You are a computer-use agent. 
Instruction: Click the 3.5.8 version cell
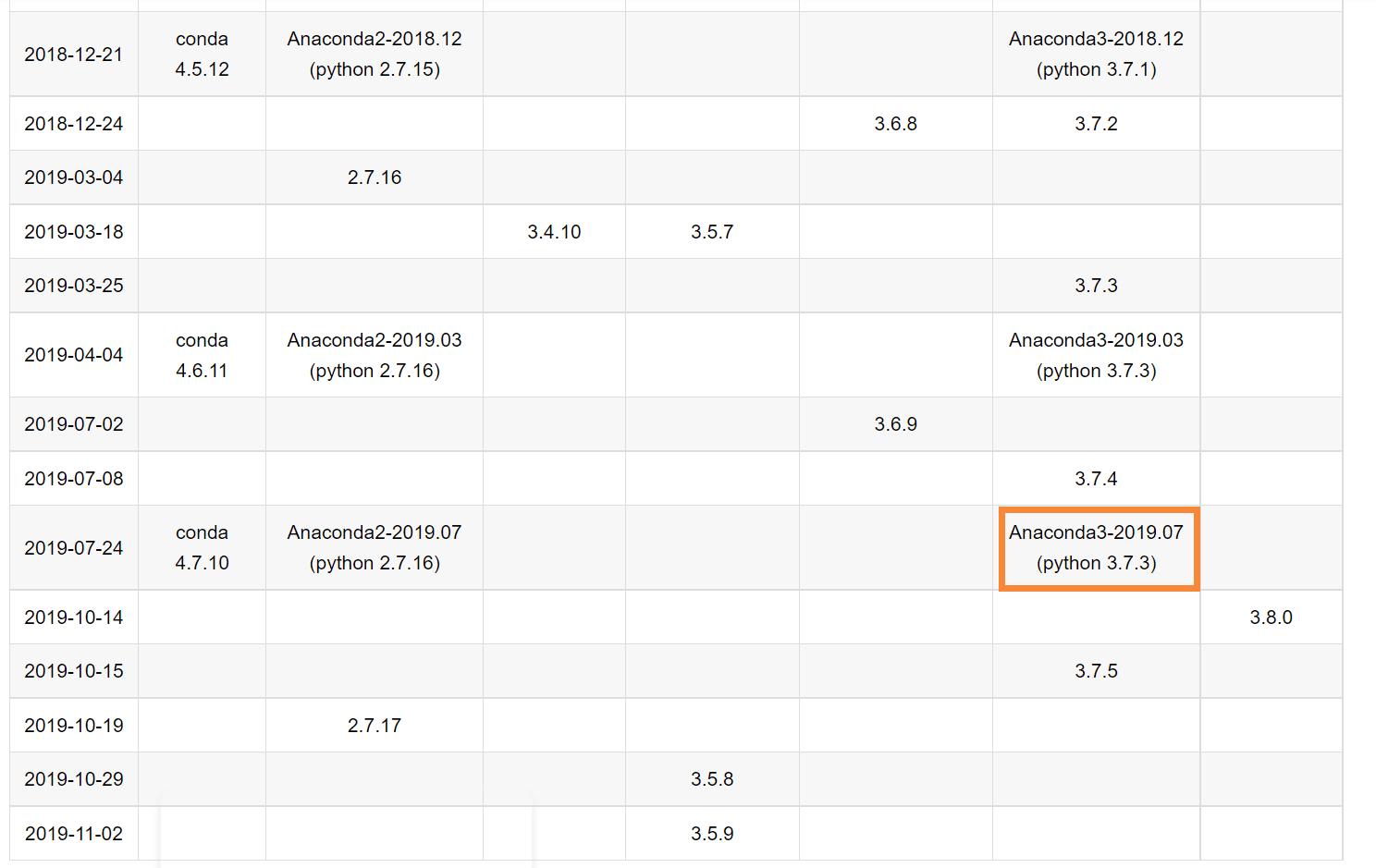click(x=712, y=779)
